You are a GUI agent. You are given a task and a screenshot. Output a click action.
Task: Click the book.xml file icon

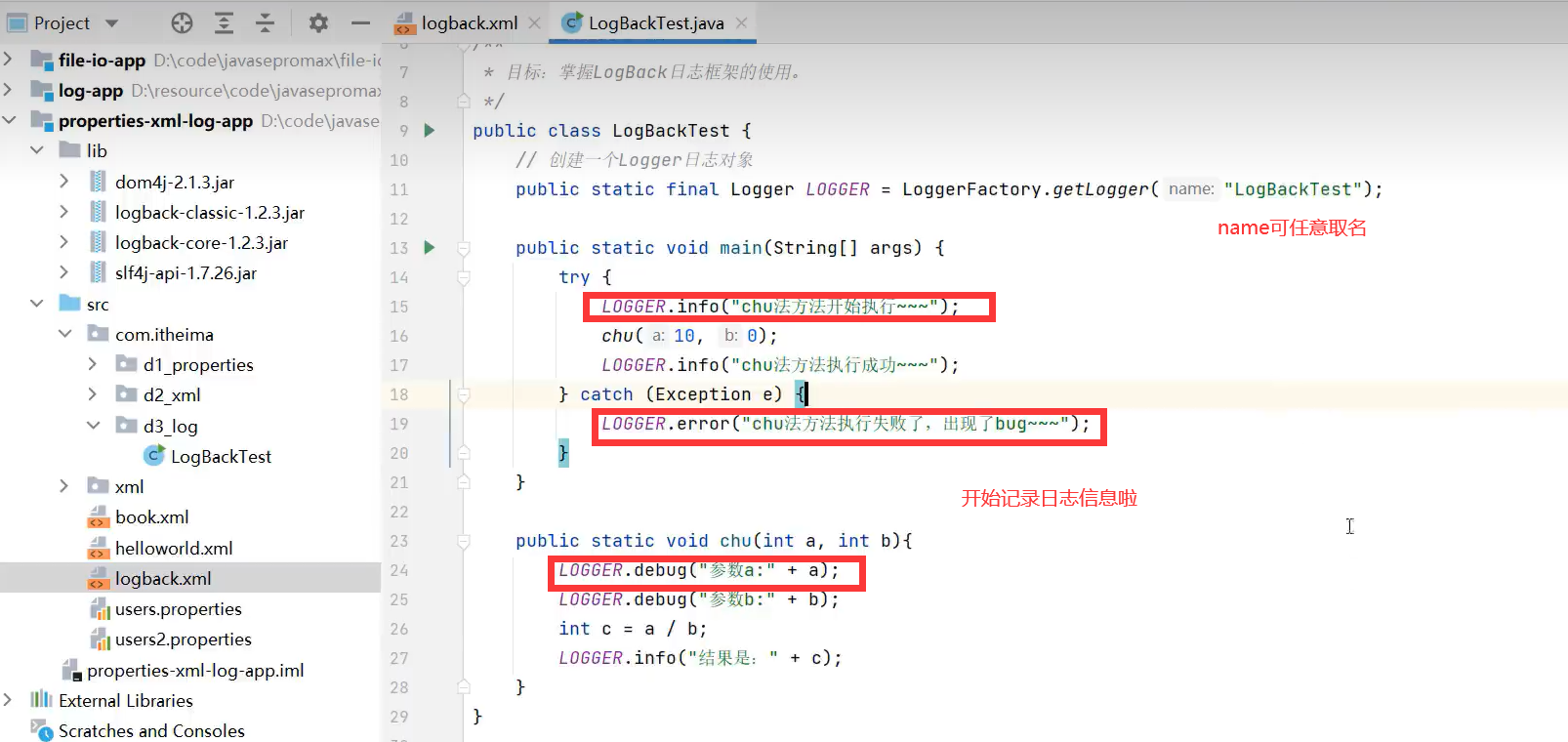[x=98, y=517]
